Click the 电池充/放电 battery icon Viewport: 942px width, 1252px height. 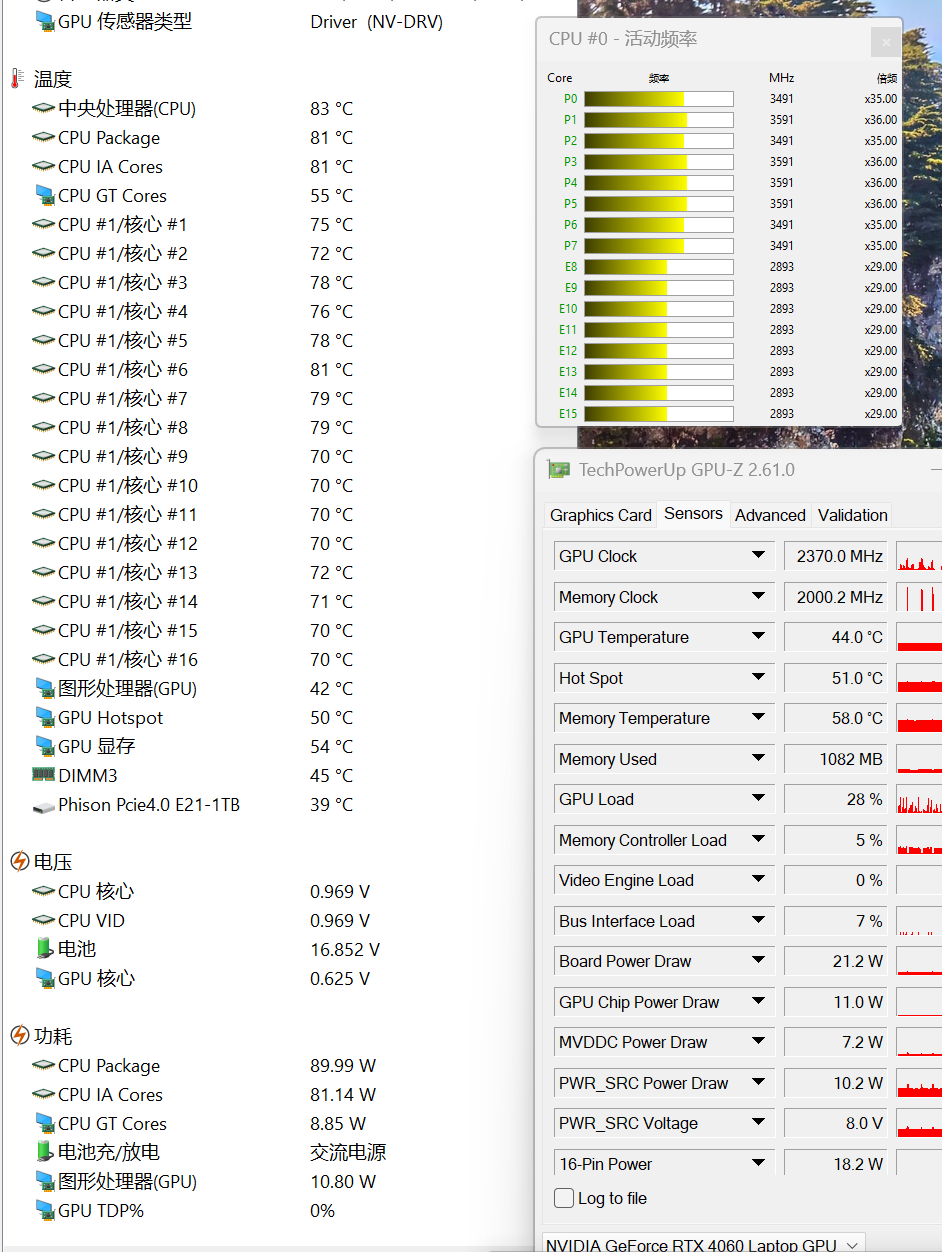[44, 1152]
